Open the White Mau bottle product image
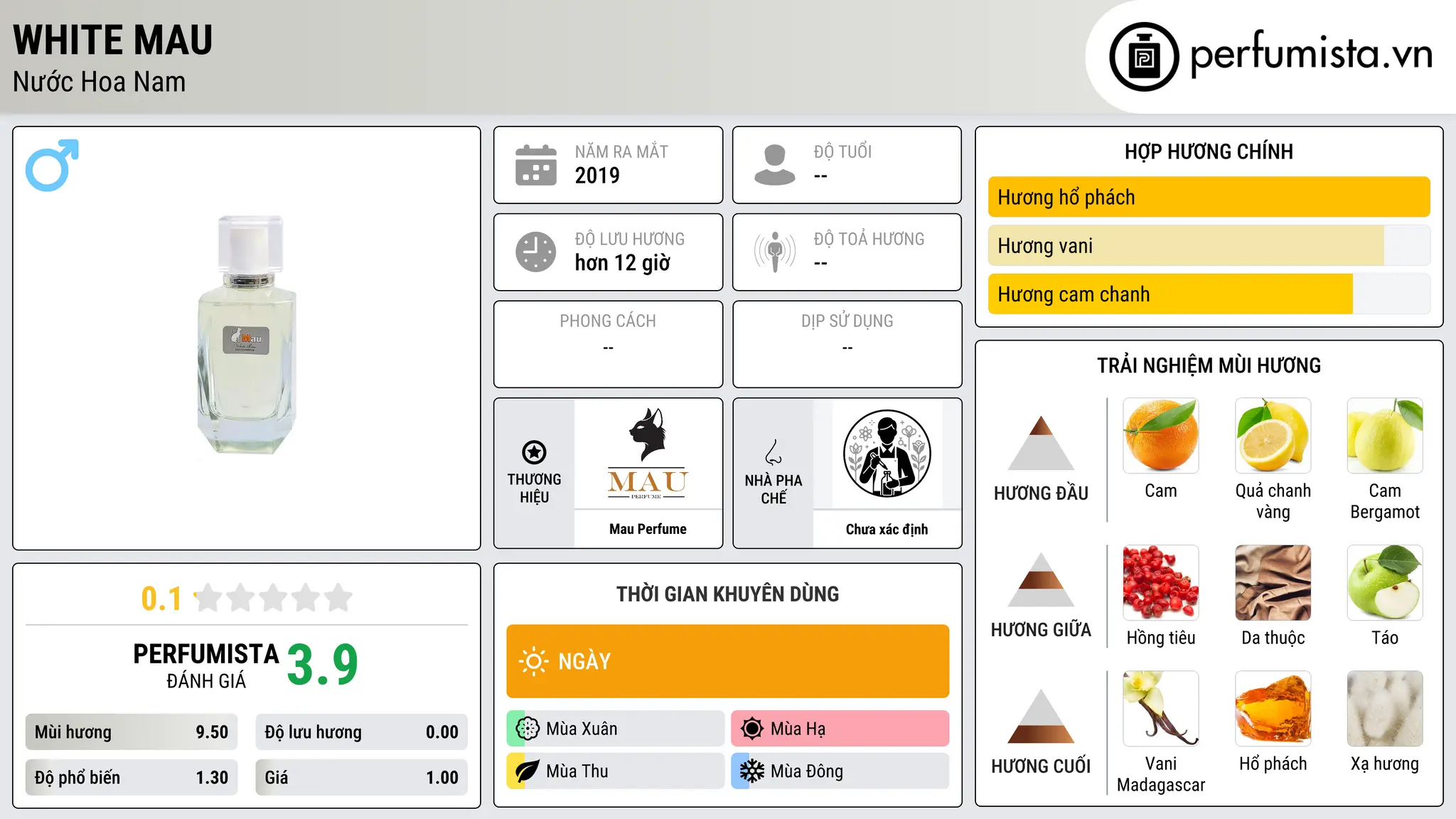 (x=247, y=334)
